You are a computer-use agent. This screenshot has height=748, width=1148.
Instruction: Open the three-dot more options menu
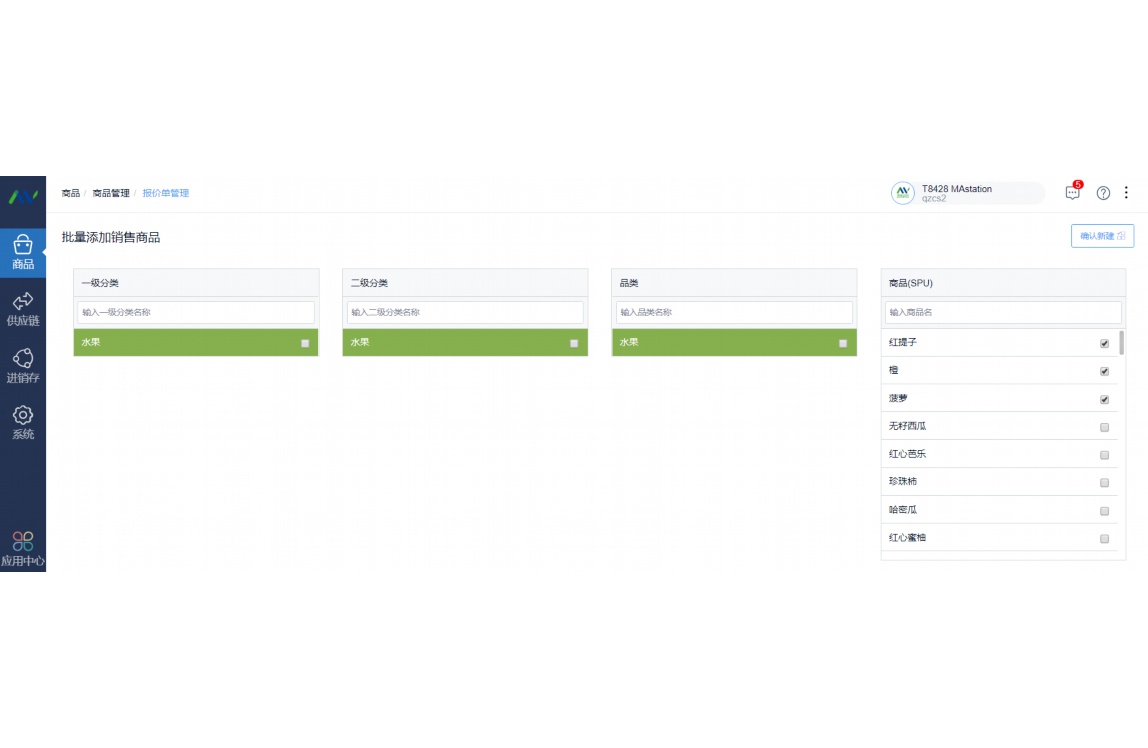pos(1127,193)
